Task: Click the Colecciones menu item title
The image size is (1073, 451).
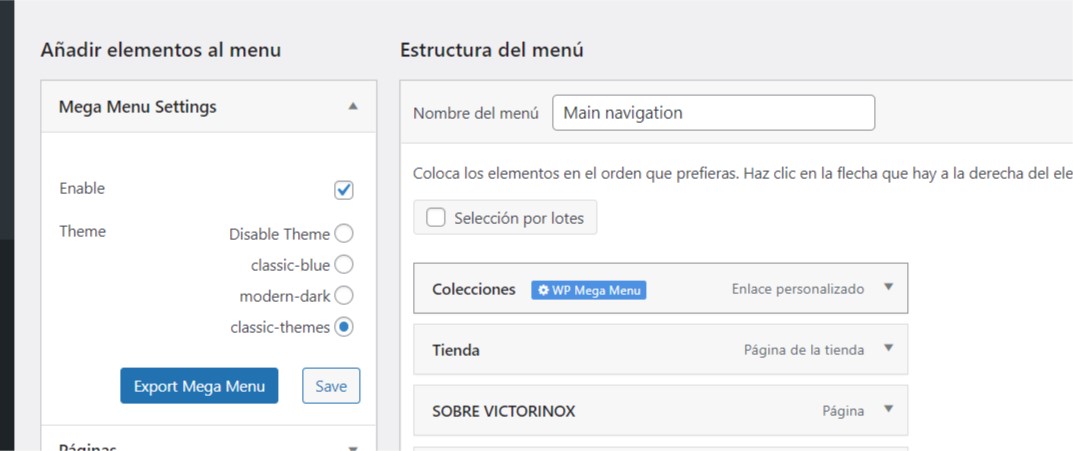Action: point(474,289)
